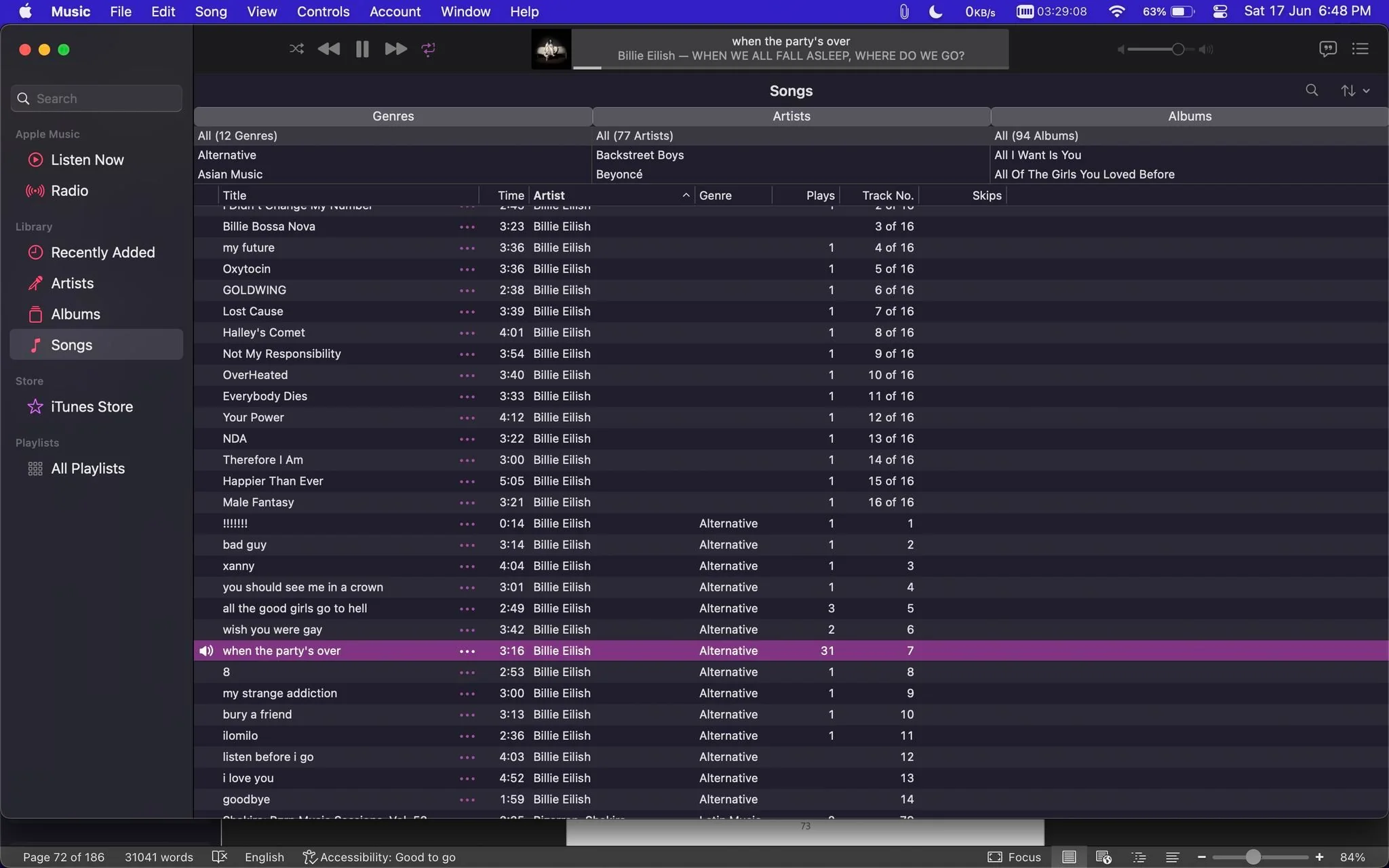Open Recently Added library view
1389x868 pixels.
[x=96, y=252]
